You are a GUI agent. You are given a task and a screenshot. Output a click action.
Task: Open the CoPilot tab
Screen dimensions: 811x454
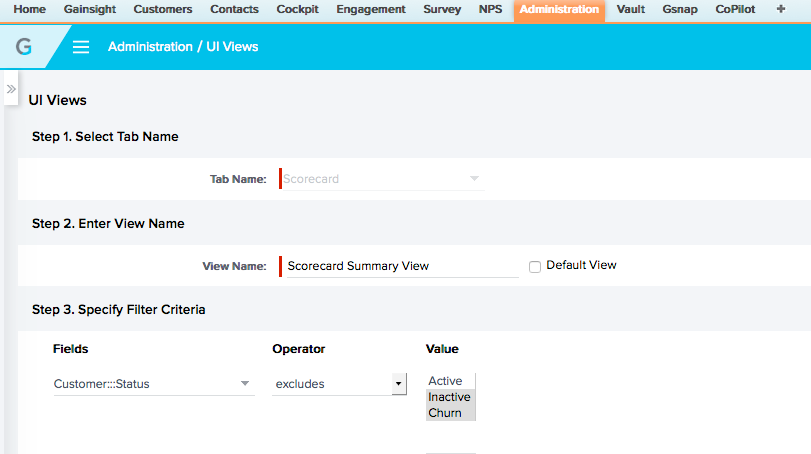pos(735,9)
